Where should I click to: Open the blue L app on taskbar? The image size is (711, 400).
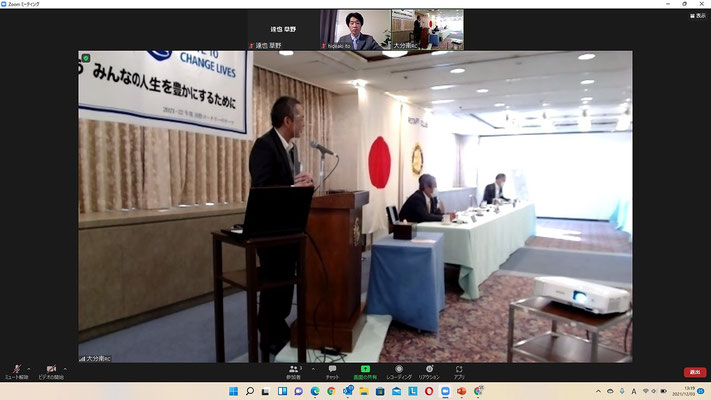(x=413, y=391)
